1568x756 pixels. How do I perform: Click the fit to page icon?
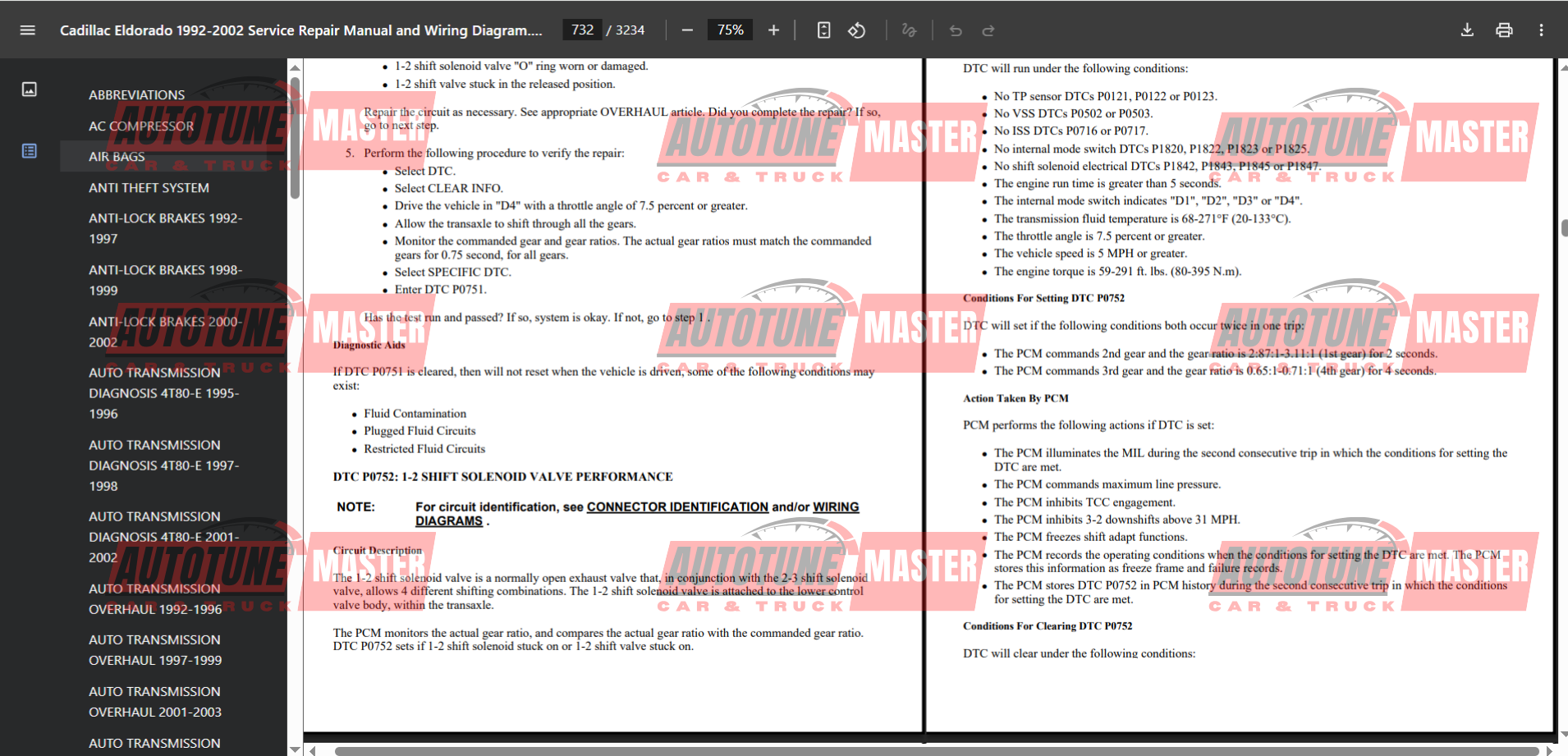point(823,30)
